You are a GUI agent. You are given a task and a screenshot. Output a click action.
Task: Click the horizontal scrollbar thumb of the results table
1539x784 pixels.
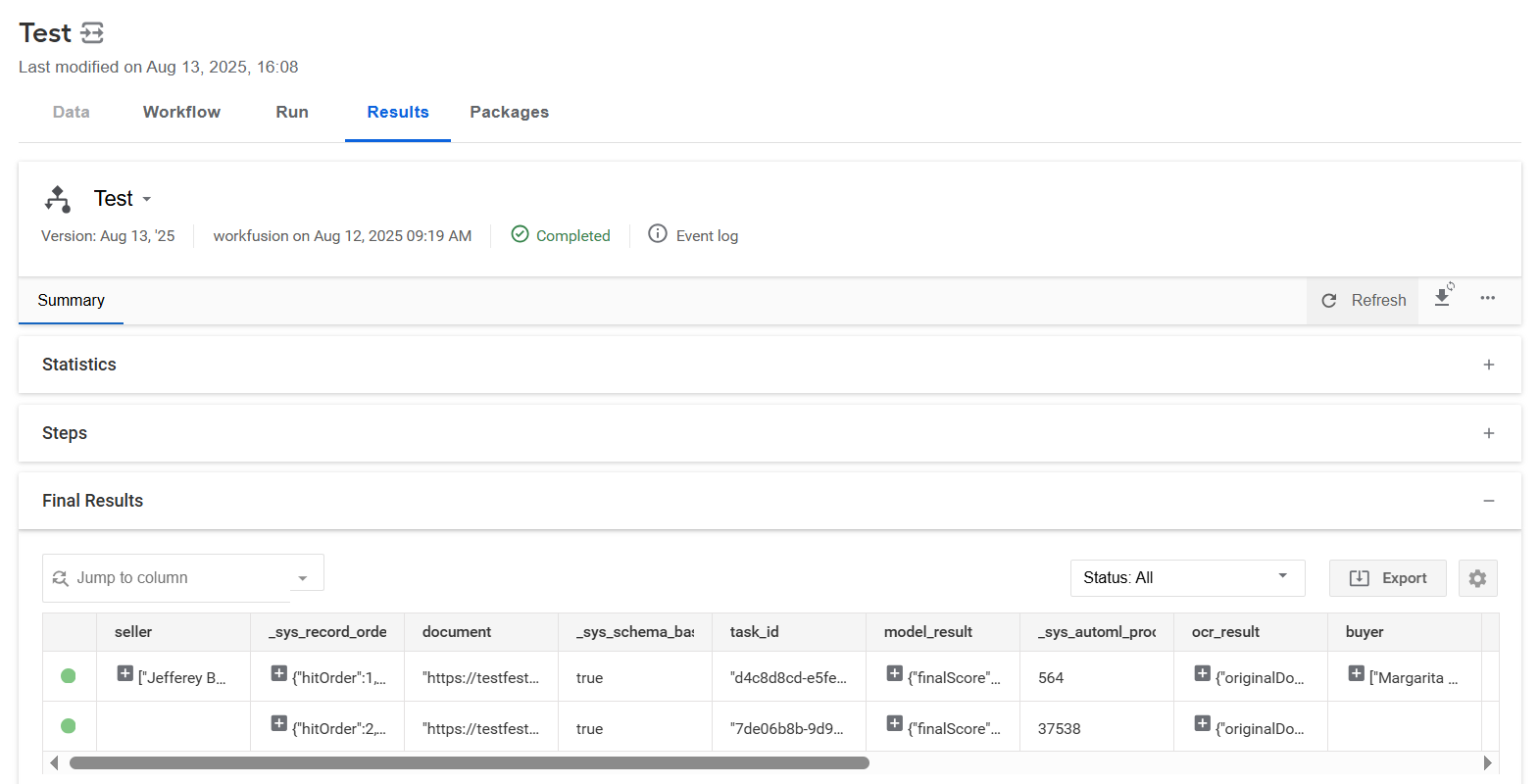pos(470,762)
